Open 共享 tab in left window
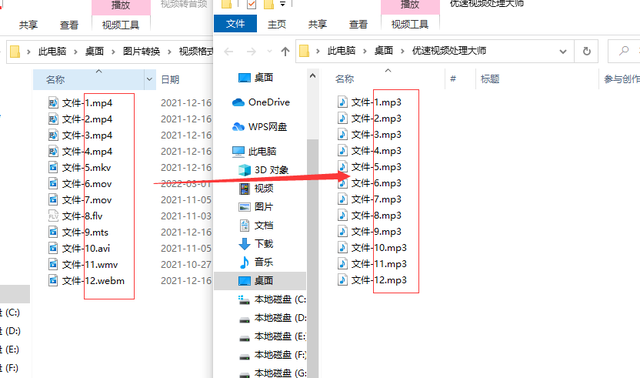This screenshot has width=640, height=378. (28, 25)
